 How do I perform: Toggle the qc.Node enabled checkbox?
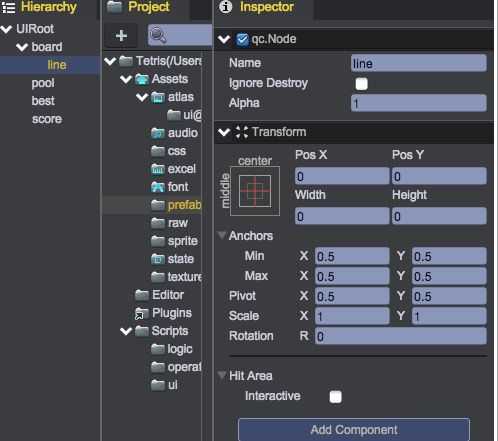[242, 40]
